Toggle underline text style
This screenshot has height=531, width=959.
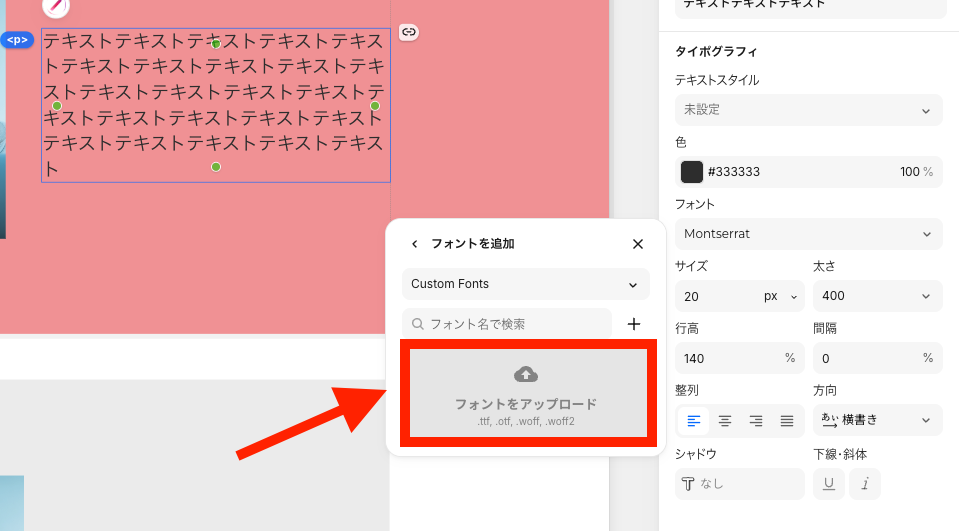pos(828,484)
